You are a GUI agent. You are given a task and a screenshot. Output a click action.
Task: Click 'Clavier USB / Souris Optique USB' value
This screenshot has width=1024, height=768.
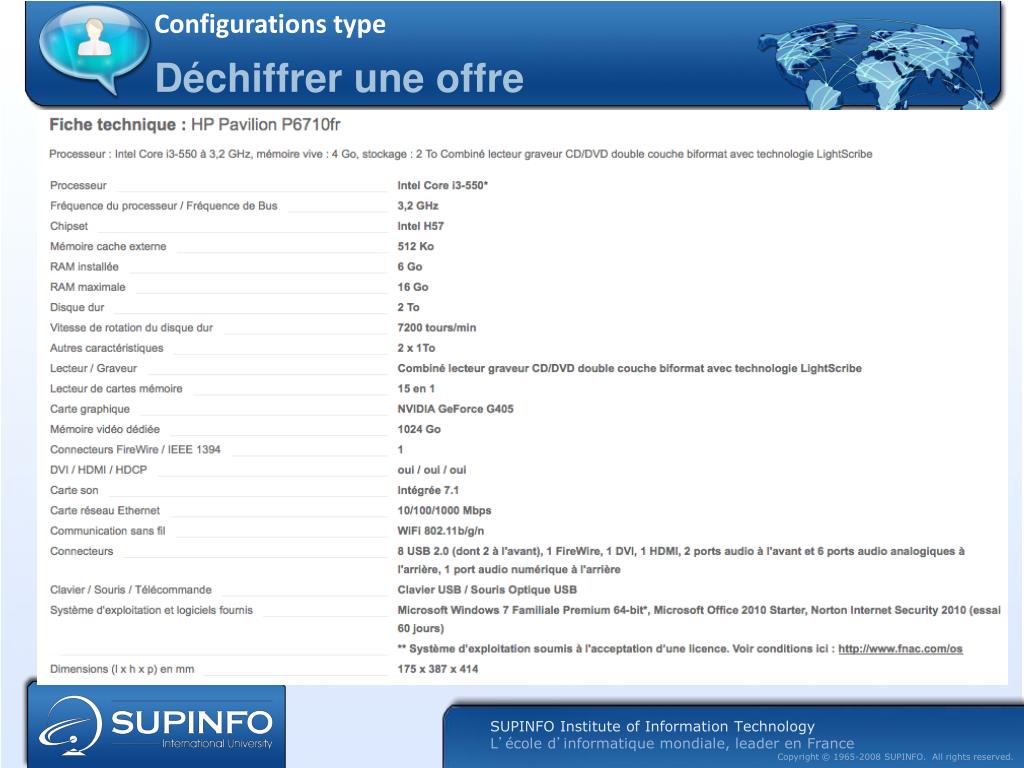click(487, 590)
